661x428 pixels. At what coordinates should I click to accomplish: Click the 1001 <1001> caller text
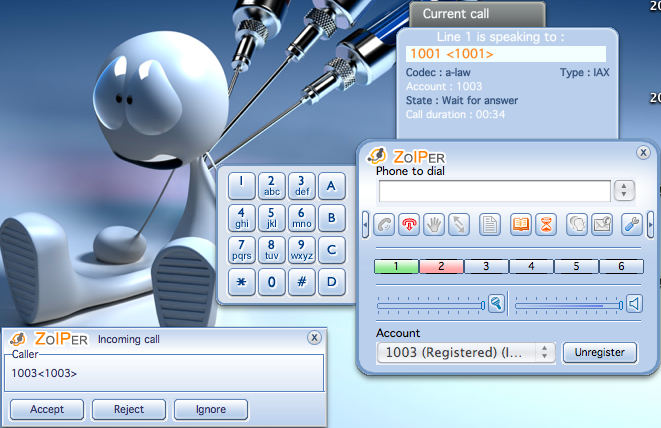pos(451,54)
